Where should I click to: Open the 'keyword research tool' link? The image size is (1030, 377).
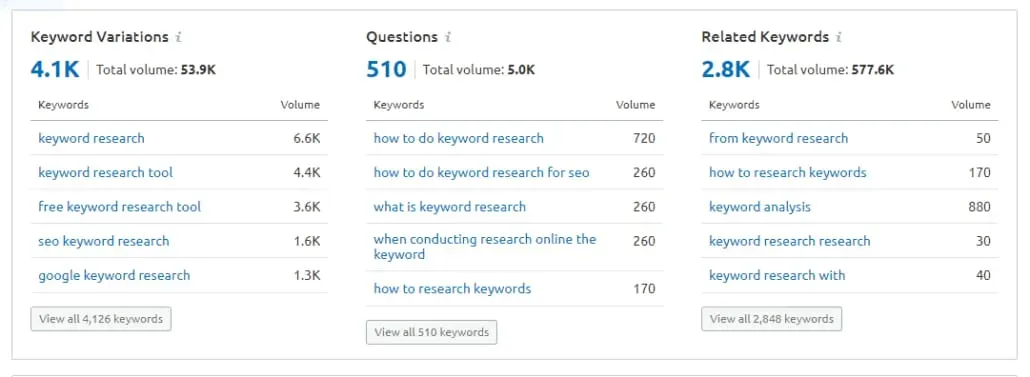106,173
